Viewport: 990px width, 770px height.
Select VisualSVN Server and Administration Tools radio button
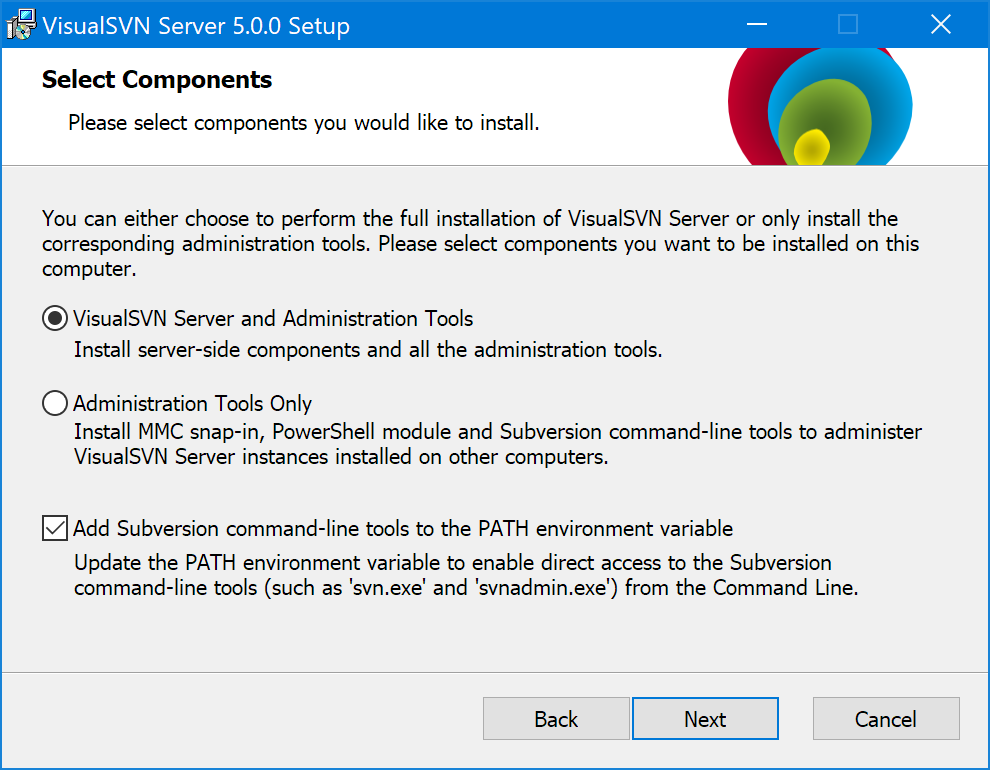(55, 319)
